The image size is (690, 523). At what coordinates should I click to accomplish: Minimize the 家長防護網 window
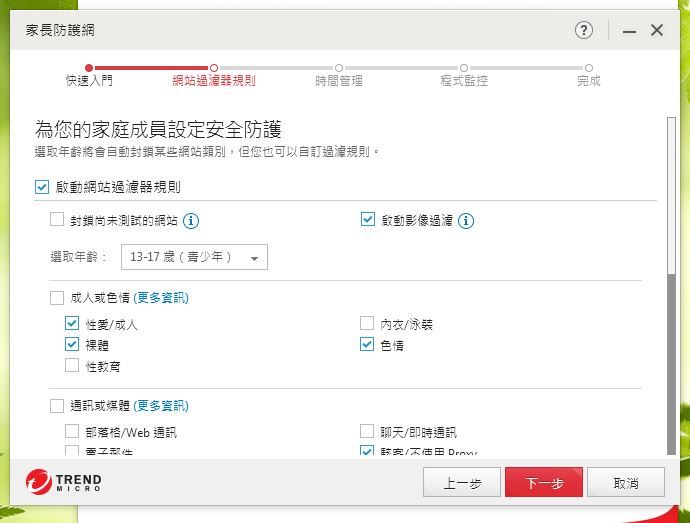click(629, 31)
